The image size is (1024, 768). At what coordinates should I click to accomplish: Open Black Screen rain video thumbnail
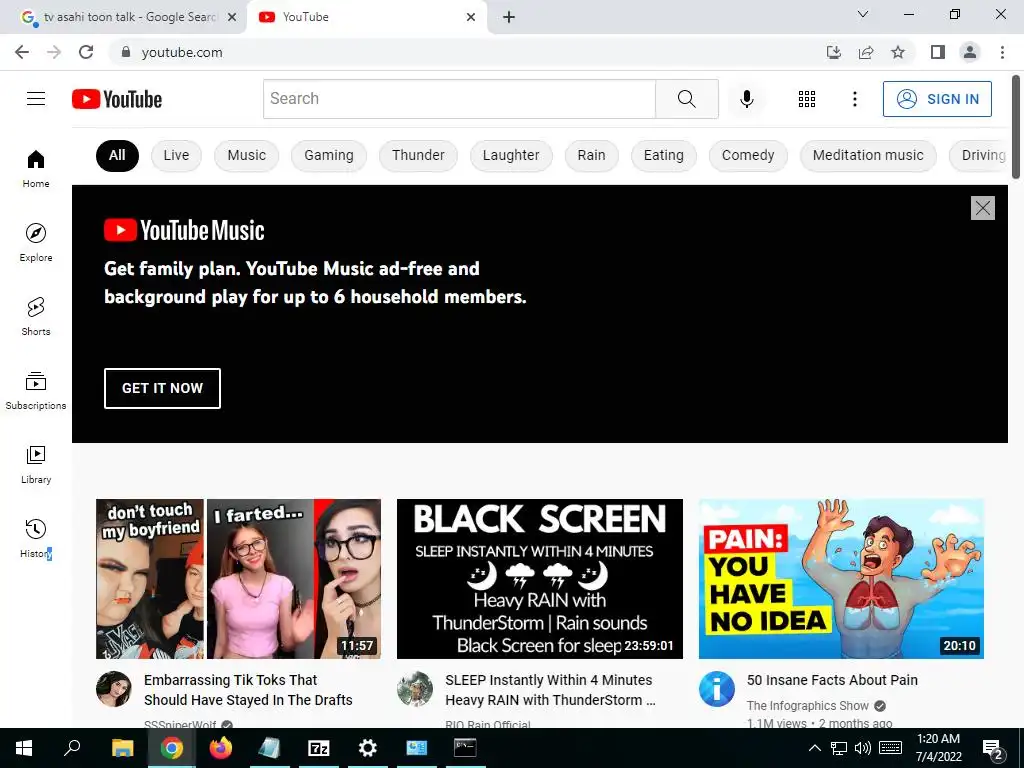tap(539, 579)
